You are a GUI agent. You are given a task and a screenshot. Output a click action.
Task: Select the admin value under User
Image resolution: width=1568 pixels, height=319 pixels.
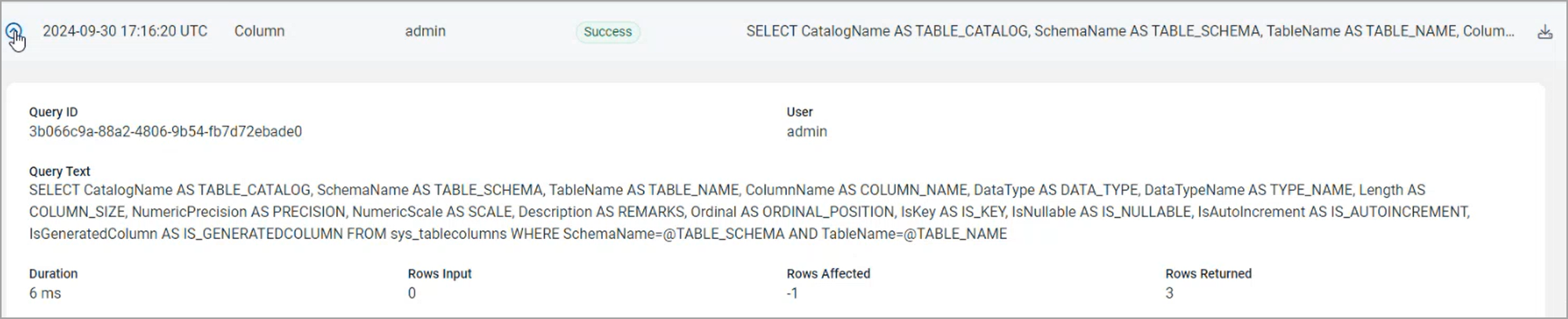806,132
